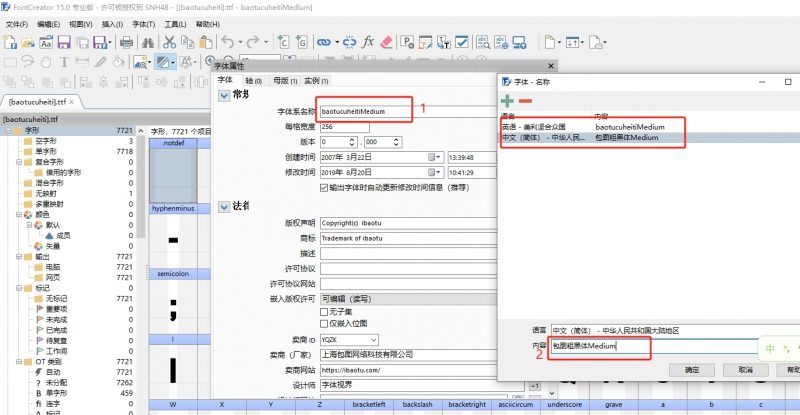Insert glyphs with the +G icon
The image size is (800, 415).
[302, 42]
